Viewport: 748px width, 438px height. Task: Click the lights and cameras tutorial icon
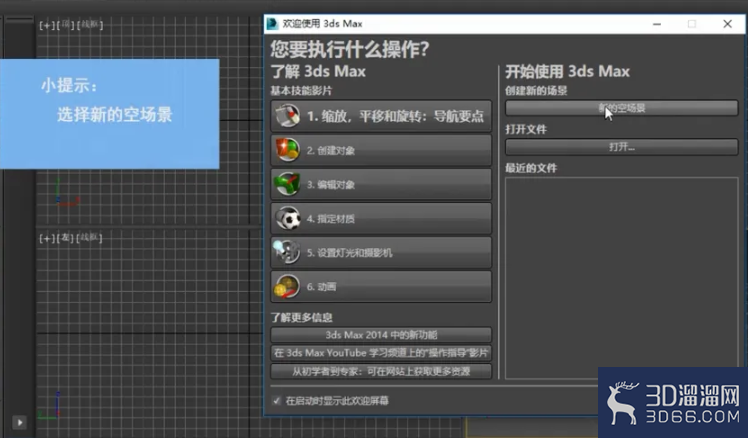(287, 252)
